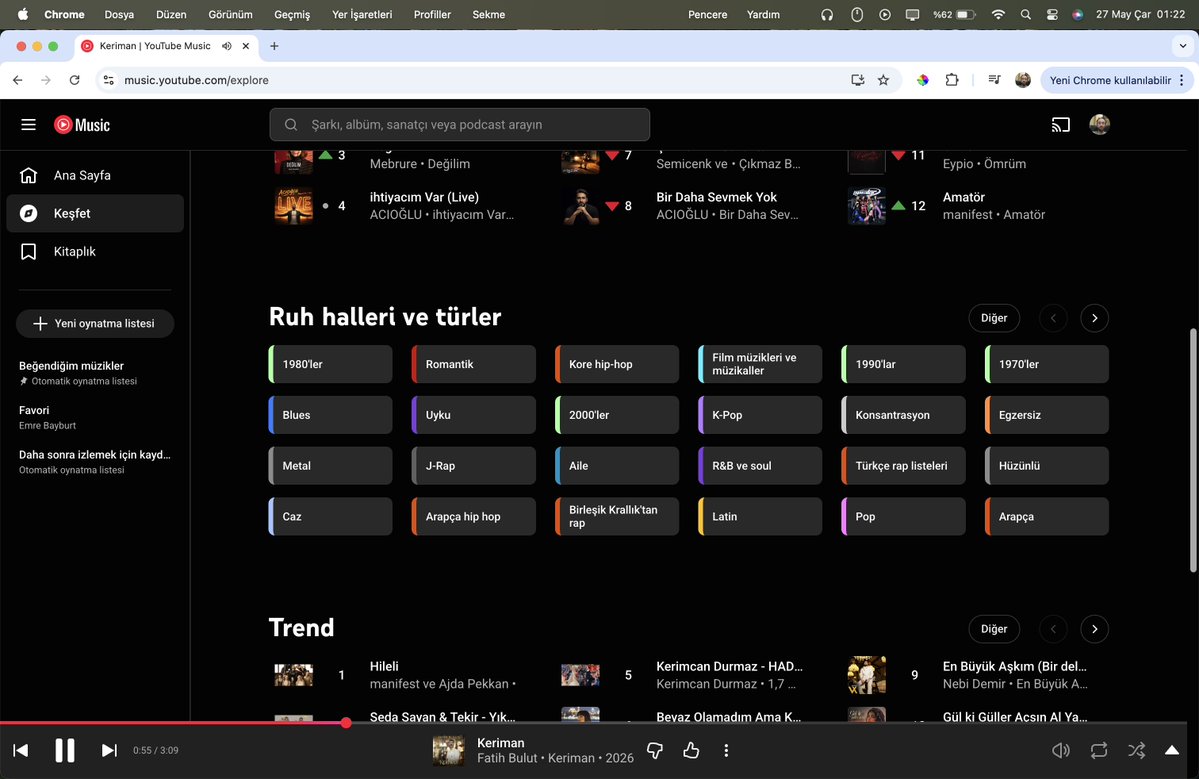Open the Görünüm menu
Viewport: 1199px width, 779px height.
click(x=230, y=15)
